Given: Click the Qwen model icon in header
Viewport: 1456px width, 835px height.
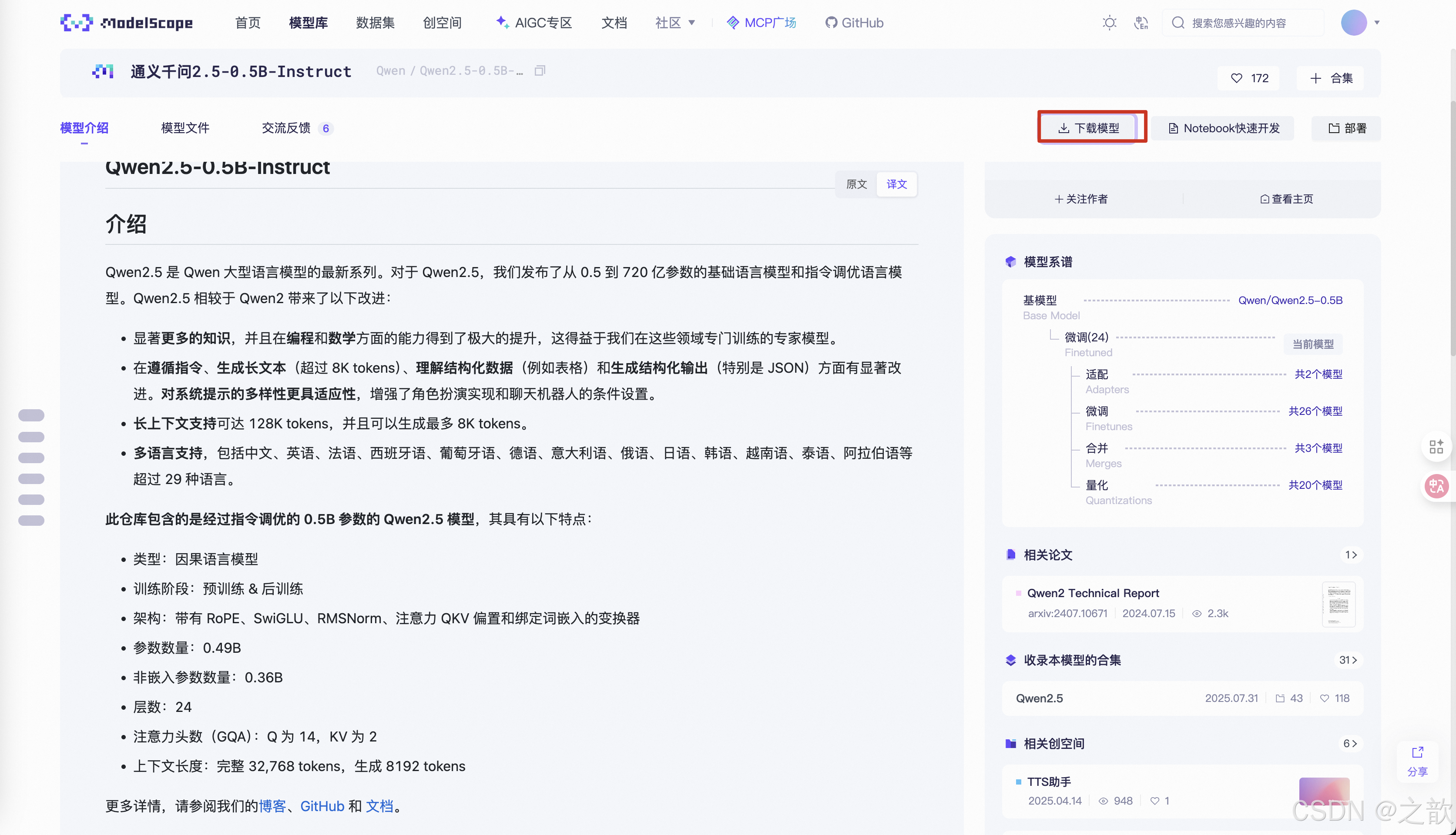Looking at the screenshot, I should [103, 71].
